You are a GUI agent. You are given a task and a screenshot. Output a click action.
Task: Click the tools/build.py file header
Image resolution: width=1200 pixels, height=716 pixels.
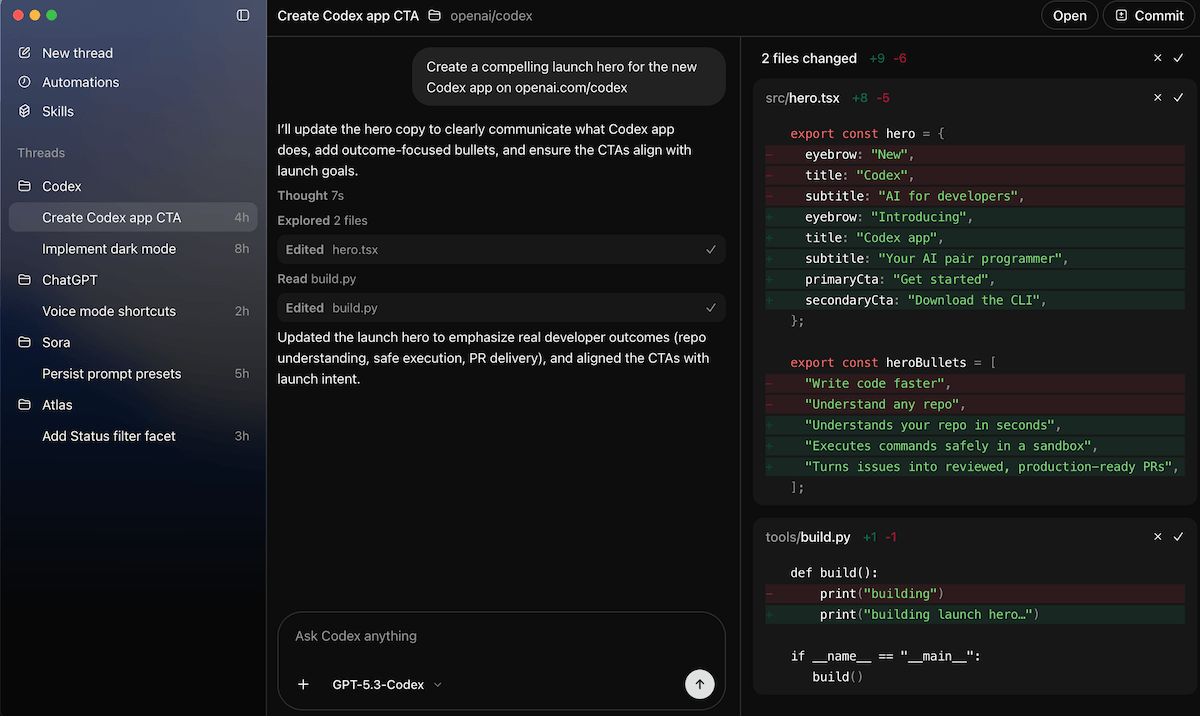[808, 537]
